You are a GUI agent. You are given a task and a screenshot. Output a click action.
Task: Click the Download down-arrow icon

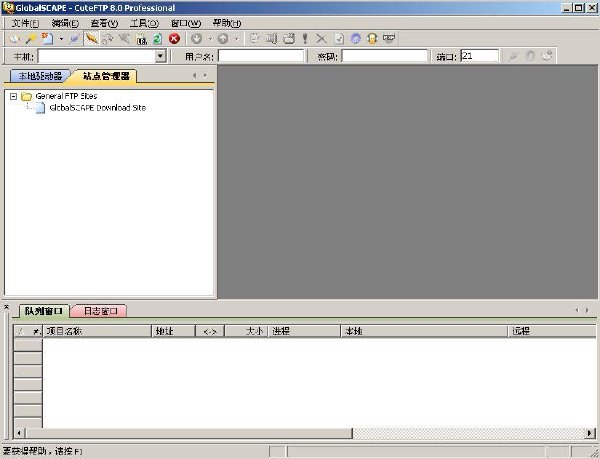[196, 39]
